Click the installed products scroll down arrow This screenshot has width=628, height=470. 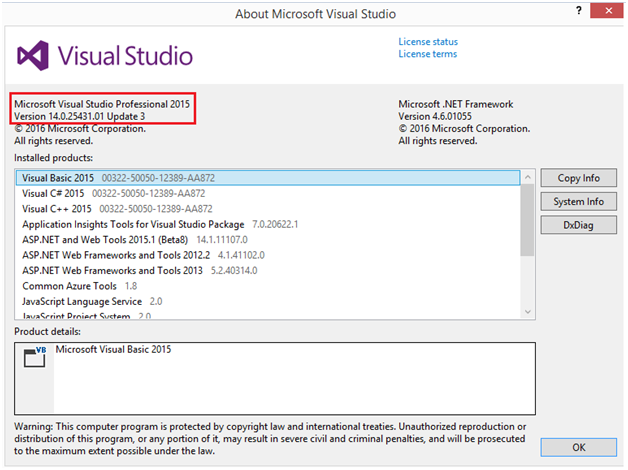528,311
